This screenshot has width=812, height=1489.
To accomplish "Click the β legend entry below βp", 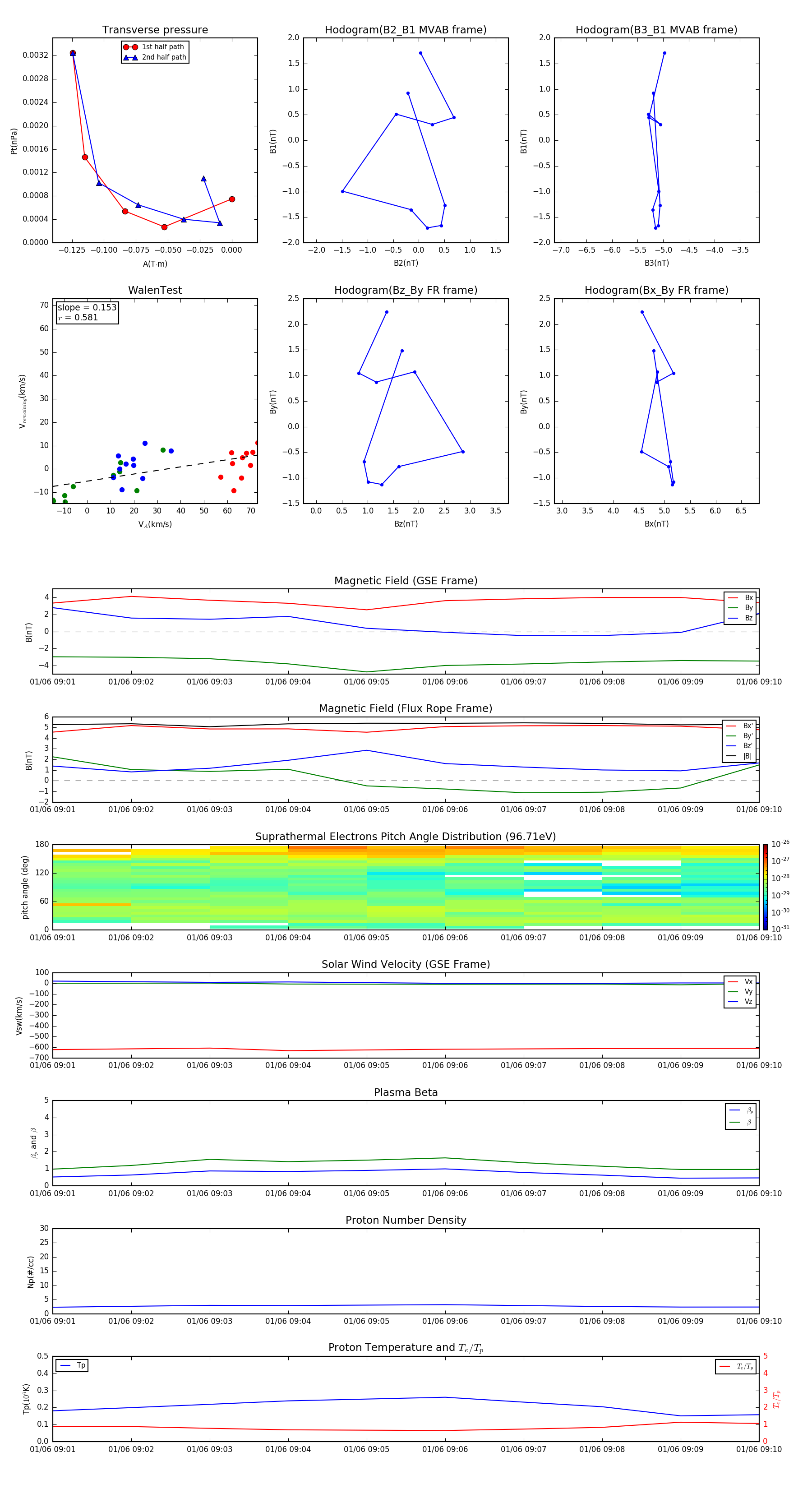I will point(741,1122).
